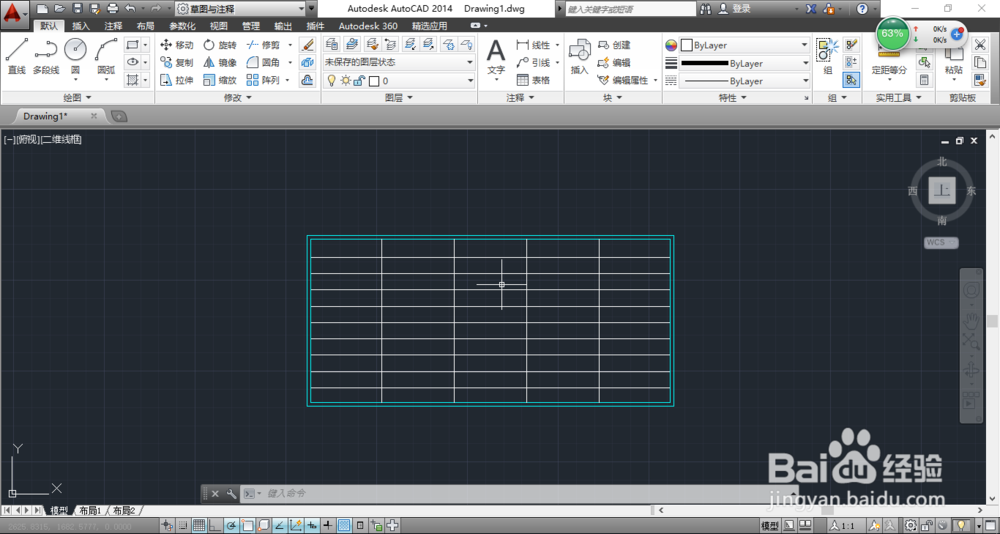Click the 引线 leader button
This screenshot has width=1000, height=534.
click(534, 63)
